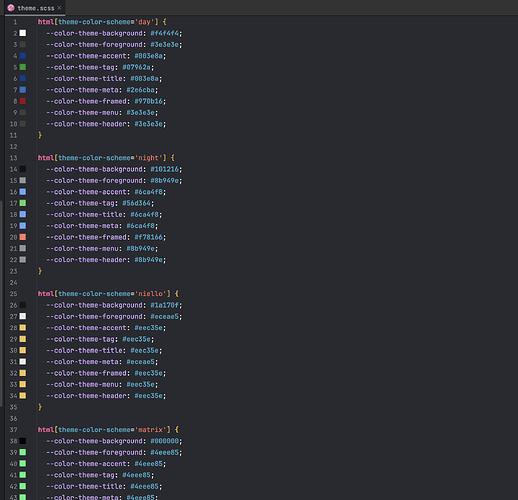Click hex value #eceae5 on line 27
The width and height of the screenshot is (518, 500).
pos(165,317)
